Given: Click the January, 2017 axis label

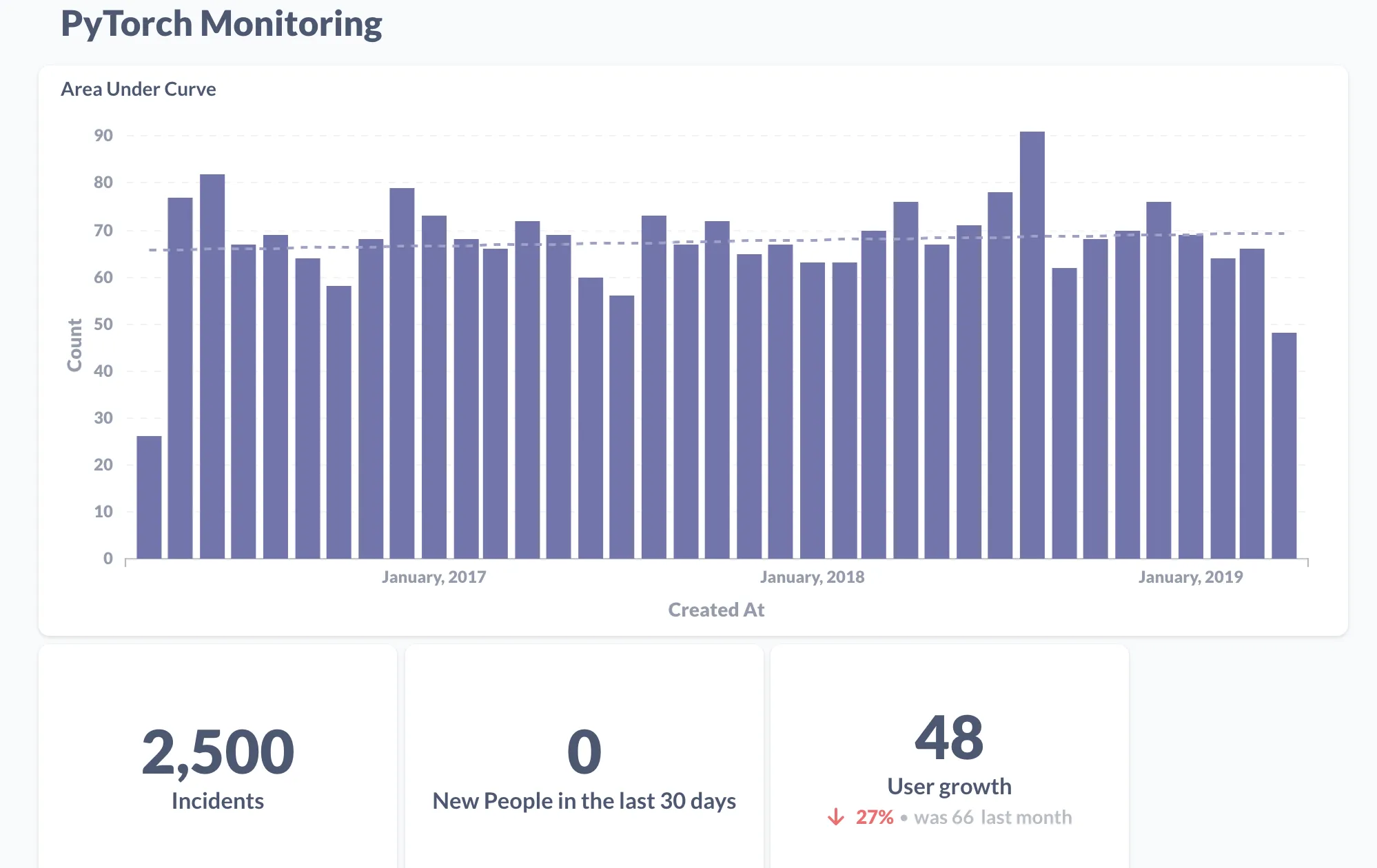Looking at the screenshot, I should [x=434, y=577].
